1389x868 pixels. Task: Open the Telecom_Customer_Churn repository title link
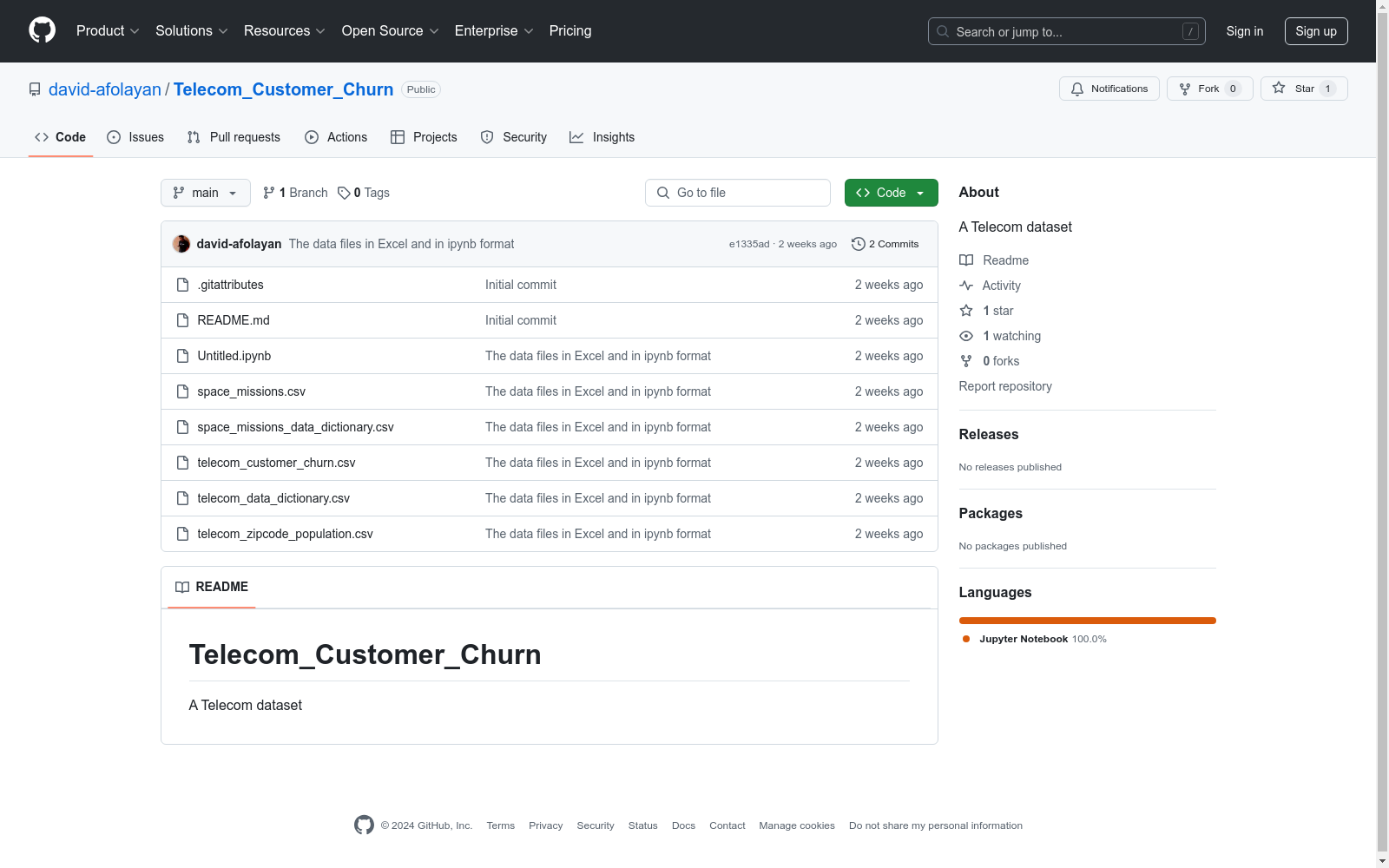[283, 89]
